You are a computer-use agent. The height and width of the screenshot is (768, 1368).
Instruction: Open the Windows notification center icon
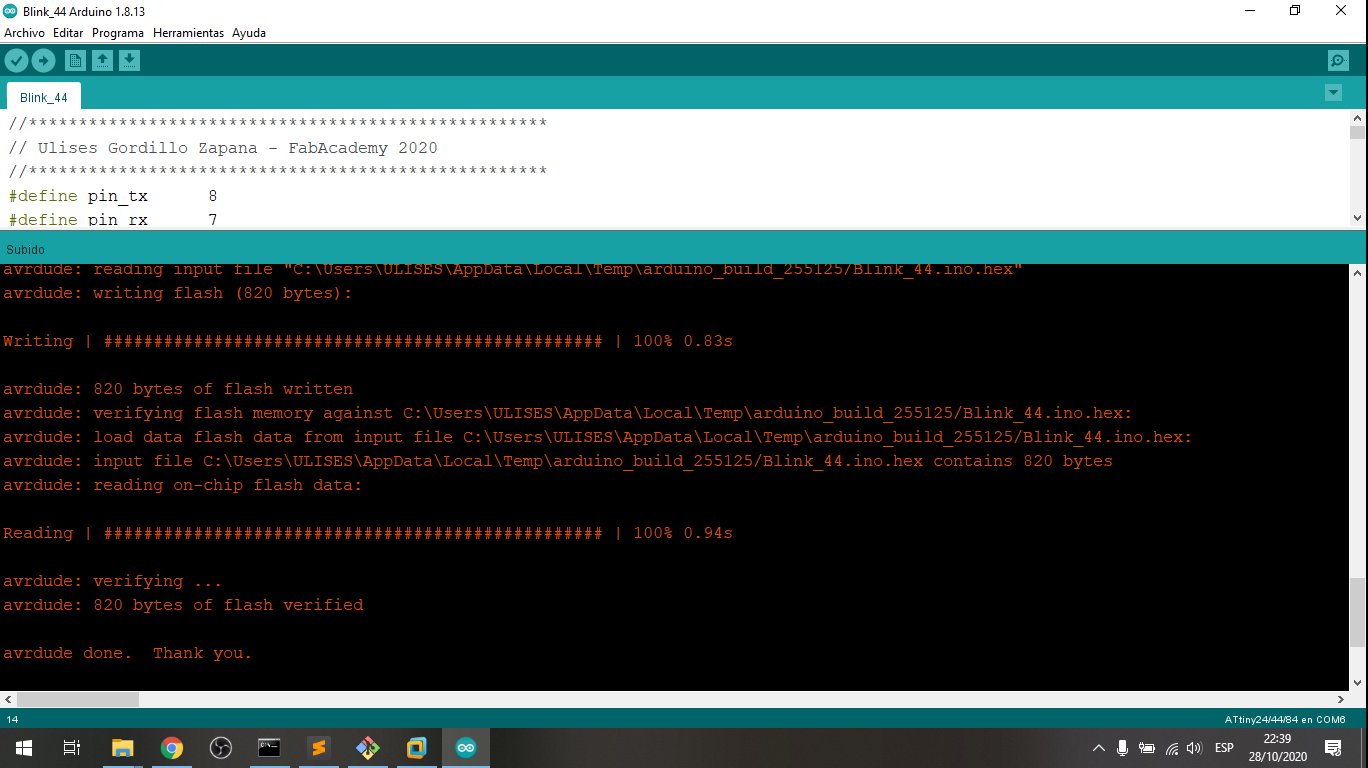tap(1333, 748)
